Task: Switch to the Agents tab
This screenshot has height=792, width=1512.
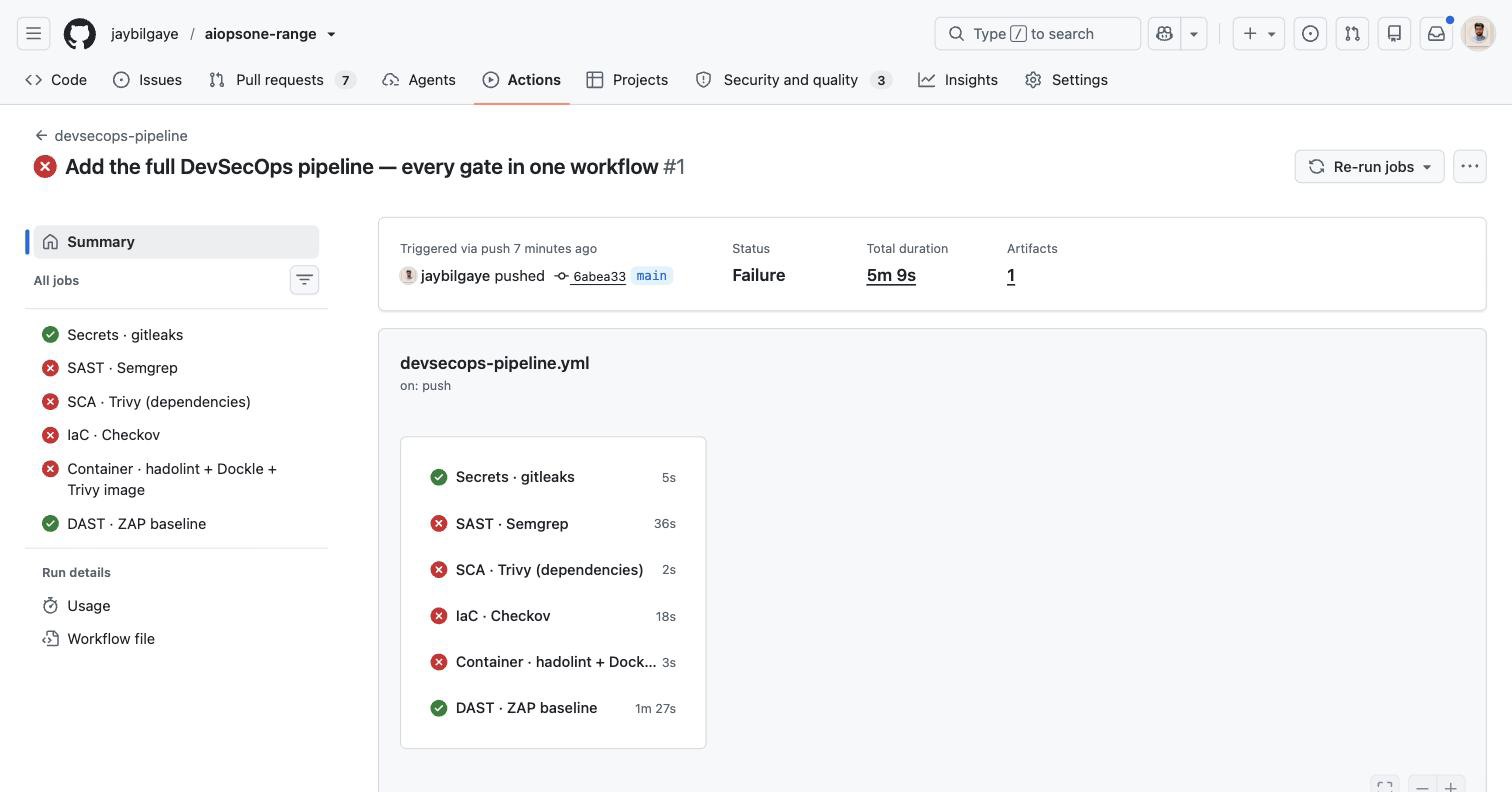Action: (x=419, y=80)
